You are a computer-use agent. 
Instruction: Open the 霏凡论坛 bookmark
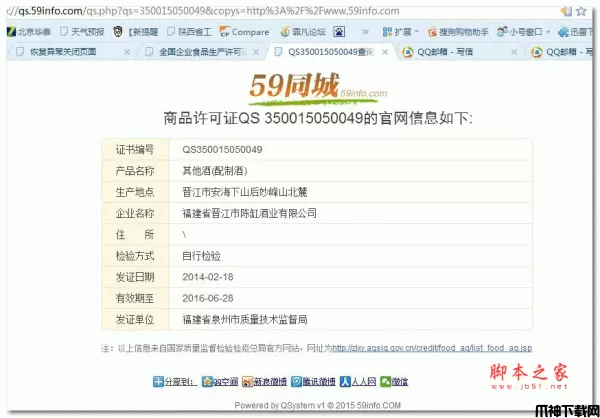point(303,32)
